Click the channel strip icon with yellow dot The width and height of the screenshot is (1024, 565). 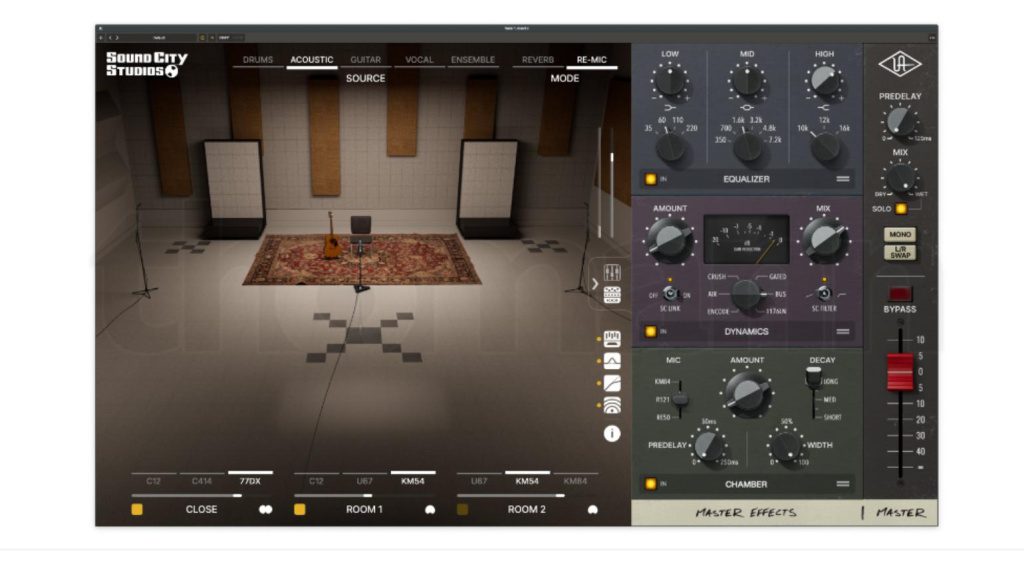click(612, 338)
